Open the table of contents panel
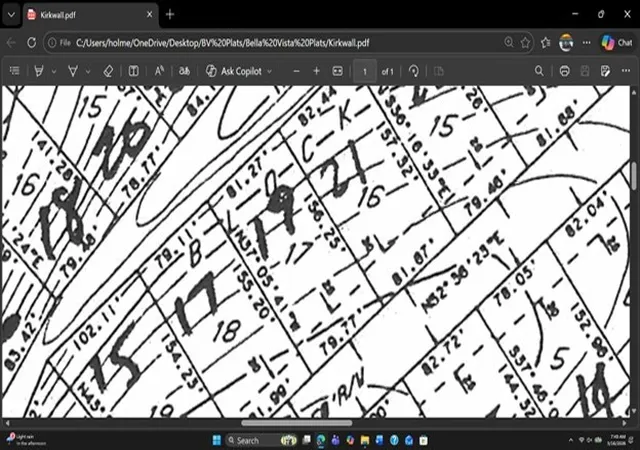The image size is (640, 450). coord(15,71)
